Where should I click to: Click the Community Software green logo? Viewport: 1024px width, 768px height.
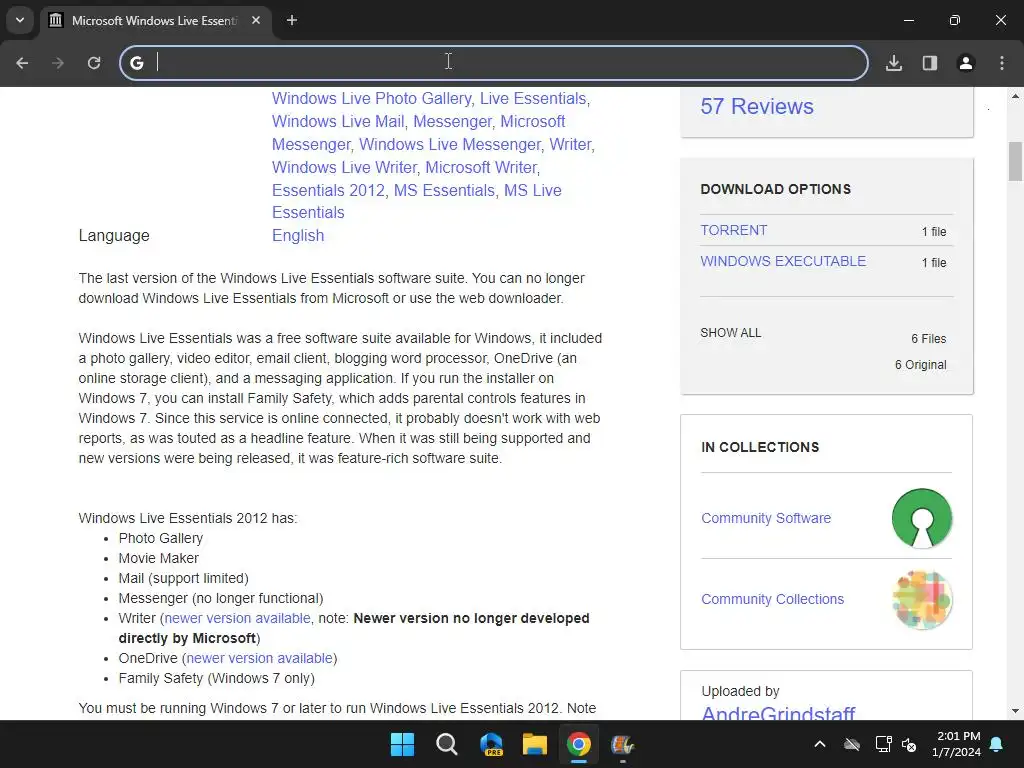click(x=921, y=519)
